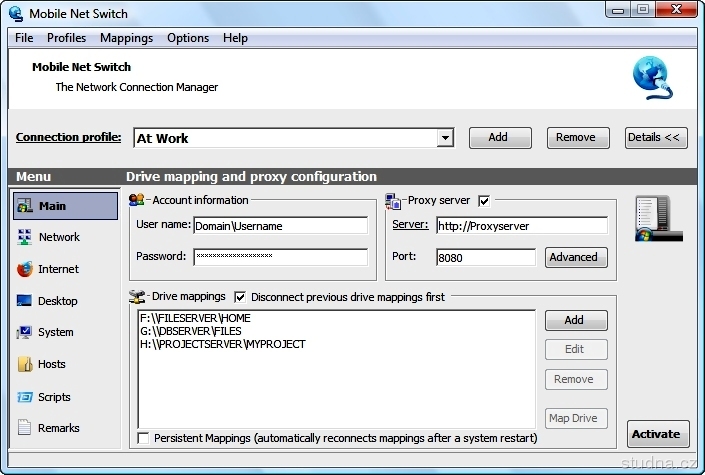705x475 pixels.
Task: Activate the At Work profile
Action: click(658, 434)
